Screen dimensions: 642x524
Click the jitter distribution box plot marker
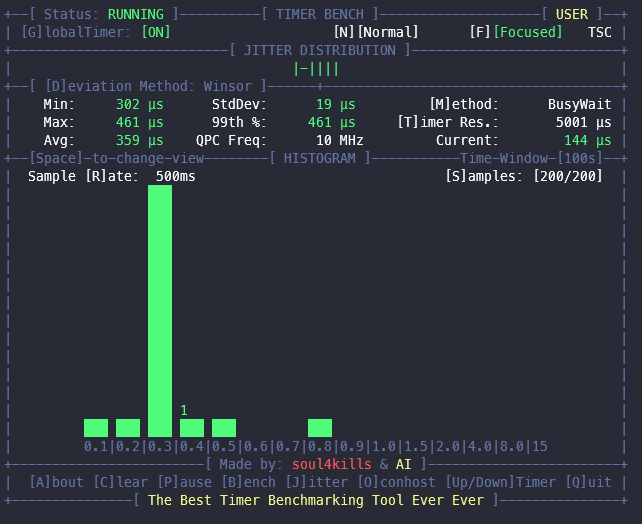[316, 68]
